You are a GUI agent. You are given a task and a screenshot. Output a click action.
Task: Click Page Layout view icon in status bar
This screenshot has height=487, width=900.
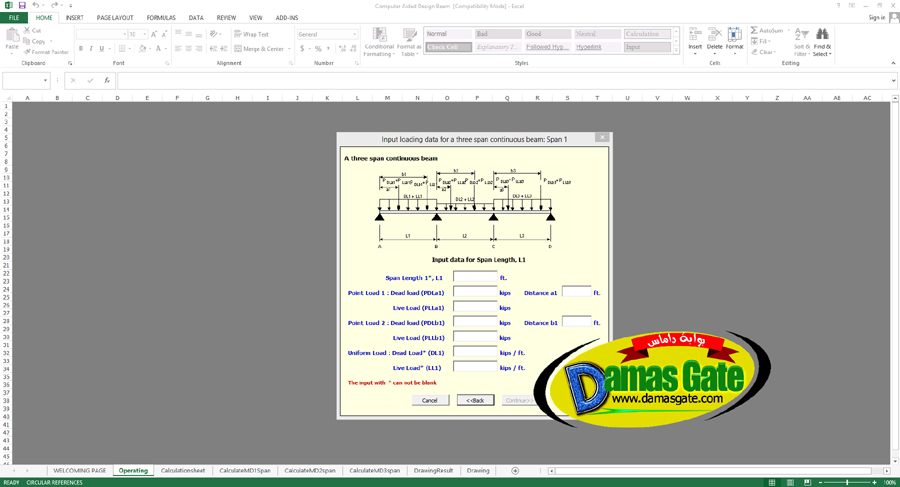click(789, 482)
